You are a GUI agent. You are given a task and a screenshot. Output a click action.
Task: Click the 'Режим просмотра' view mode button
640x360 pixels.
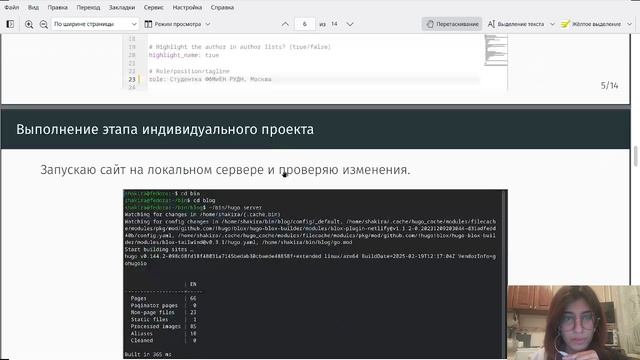(x=173, y=24)
